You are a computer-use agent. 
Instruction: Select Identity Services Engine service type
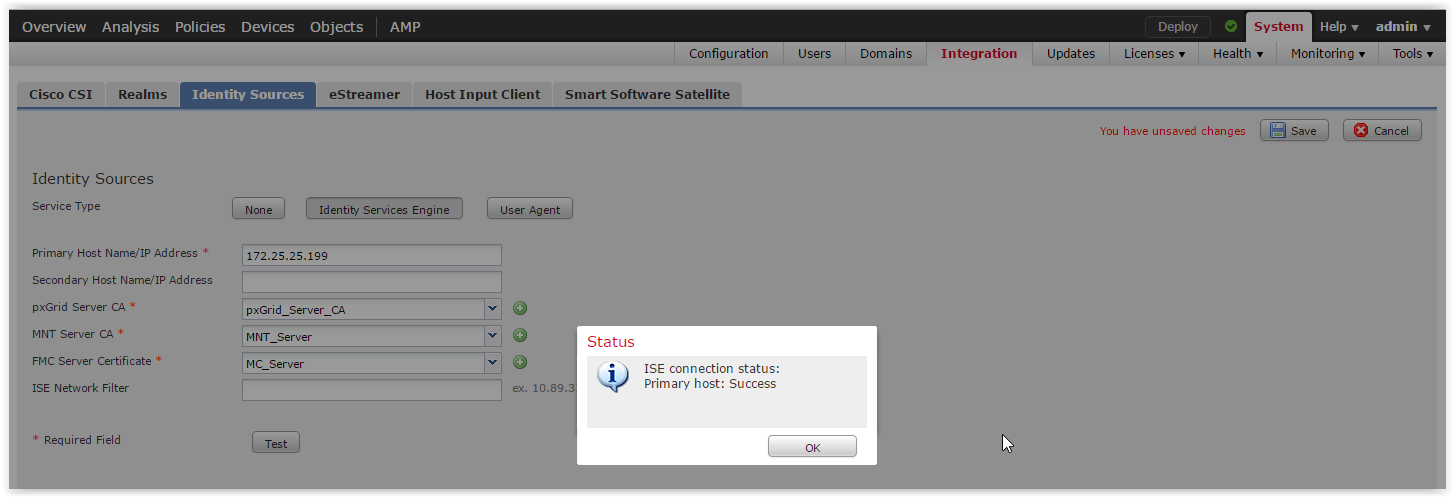[384, 209]
